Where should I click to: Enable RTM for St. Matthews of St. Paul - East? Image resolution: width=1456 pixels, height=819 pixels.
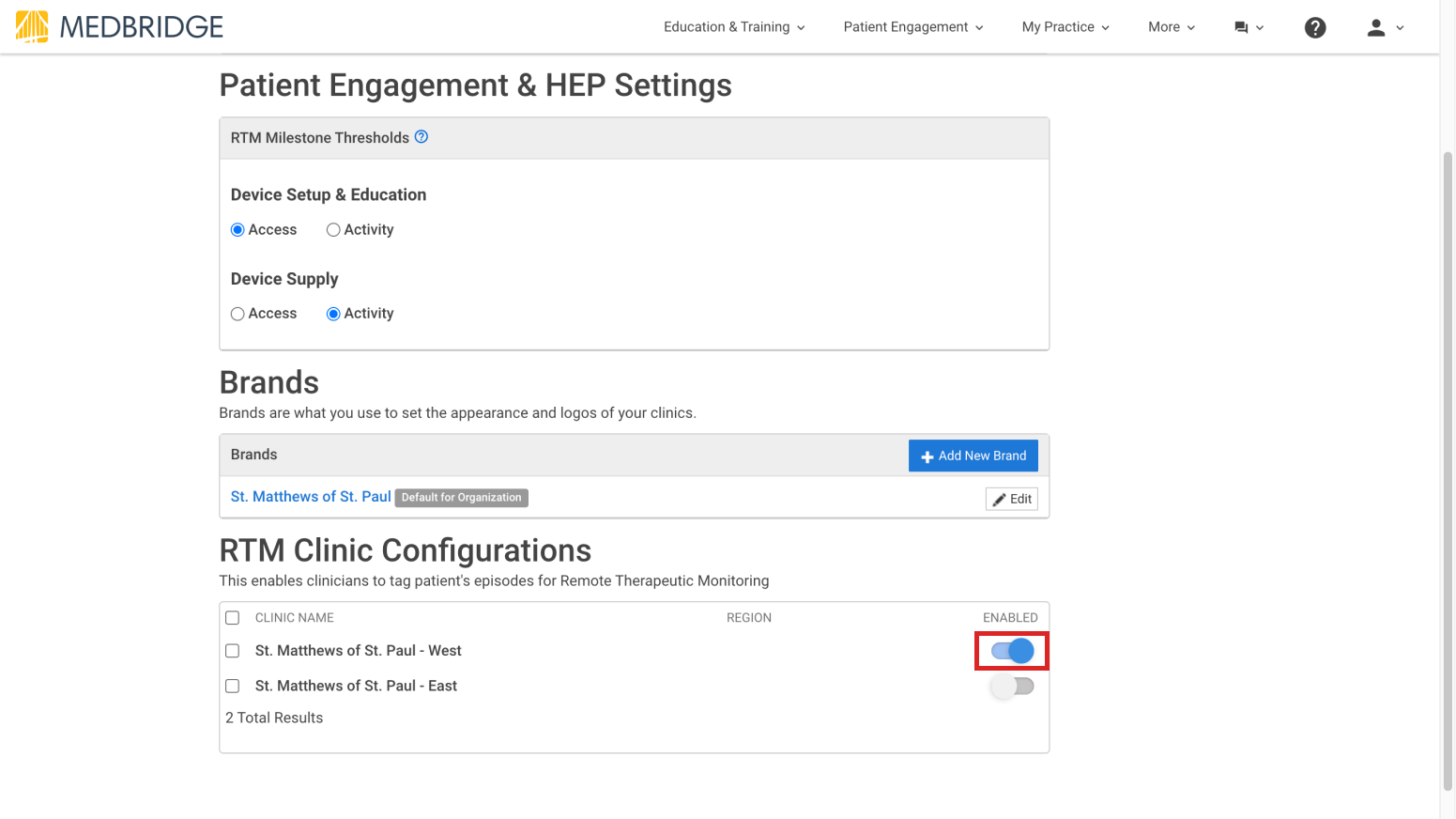(1011, 686)
